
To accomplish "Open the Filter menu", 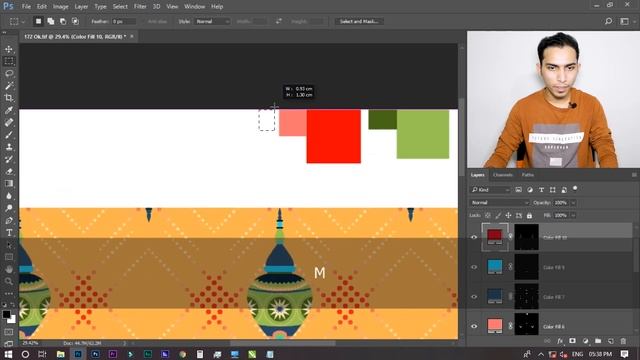I will pos(140,7).
